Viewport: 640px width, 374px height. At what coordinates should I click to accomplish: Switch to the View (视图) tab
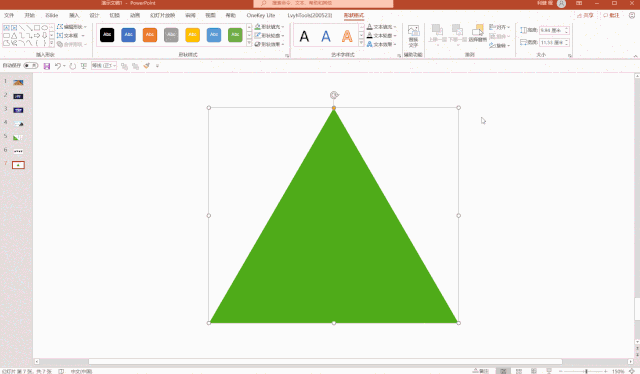(210, 15)
